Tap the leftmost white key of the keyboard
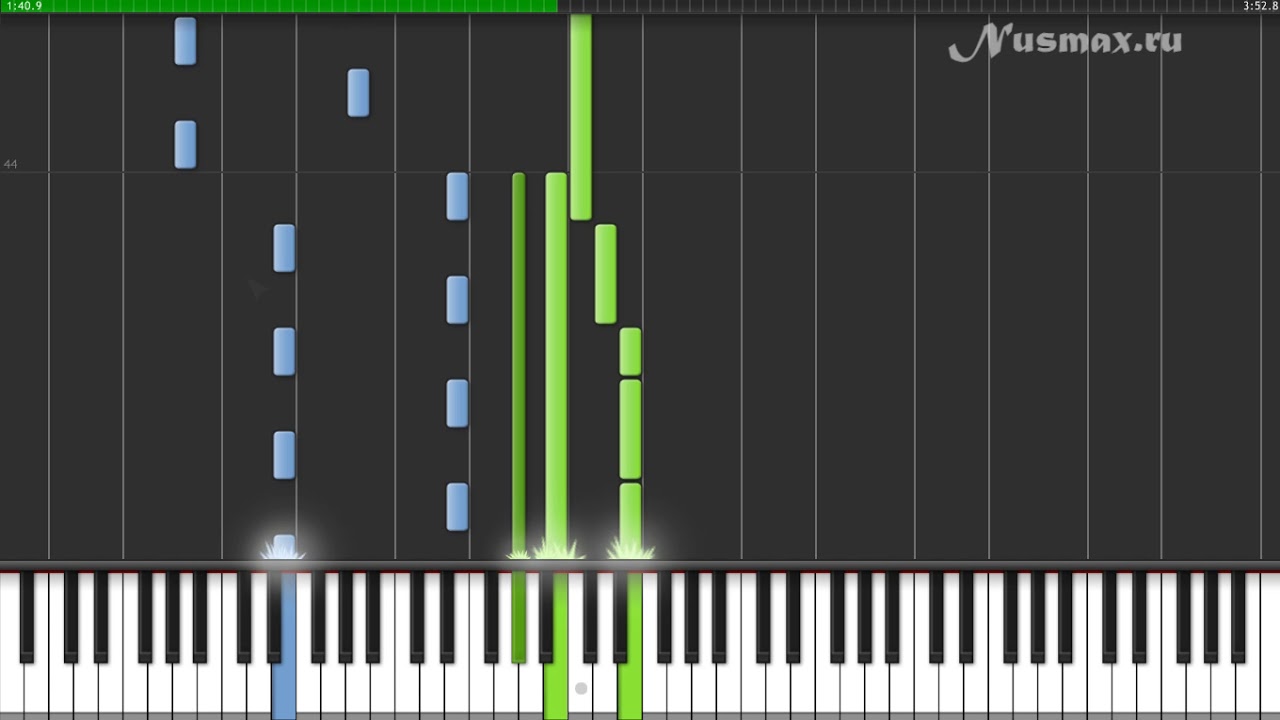Screen dimensions: 1280x720 pos(11,690)
